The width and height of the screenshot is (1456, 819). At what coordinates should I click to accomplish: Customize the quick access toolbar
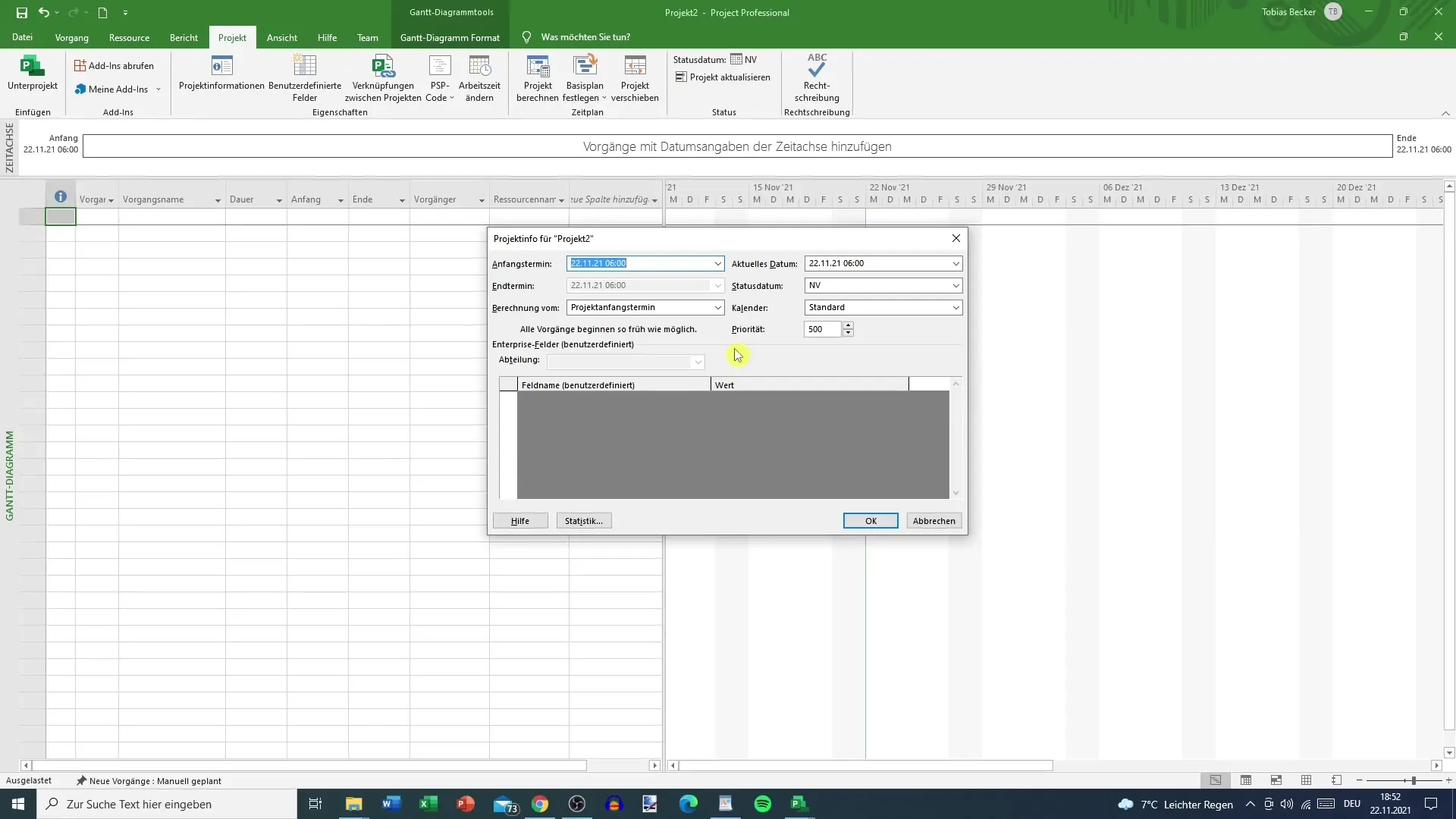[125, 13]
